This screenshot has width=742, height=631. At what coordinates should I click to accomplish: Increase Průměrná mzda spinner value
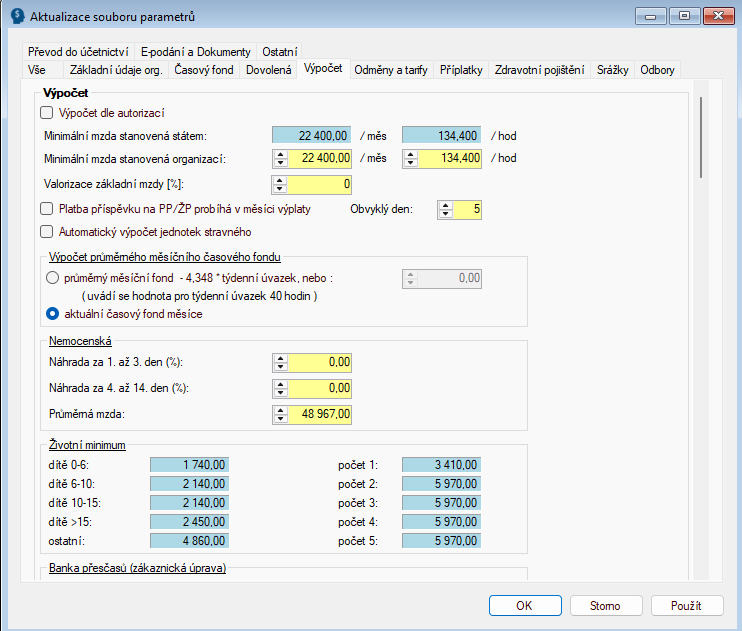281,410
